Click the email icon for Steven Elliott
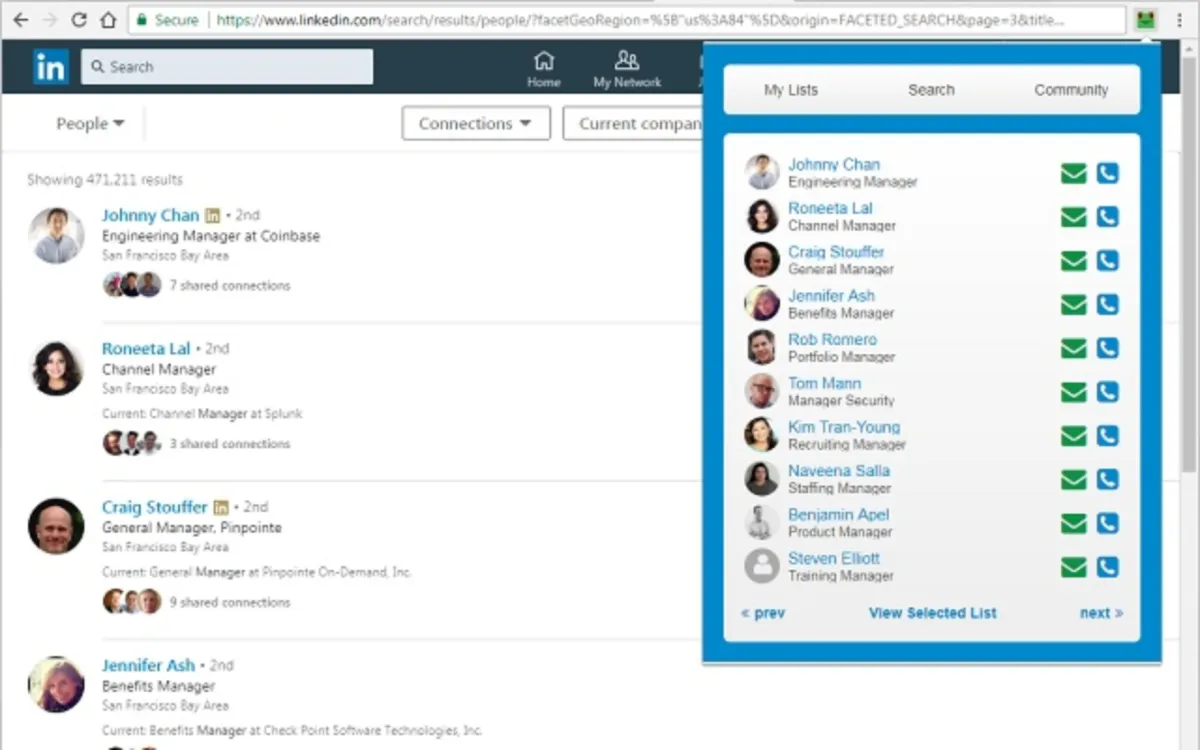1200x750 pixels. [x=1073, y=567]
